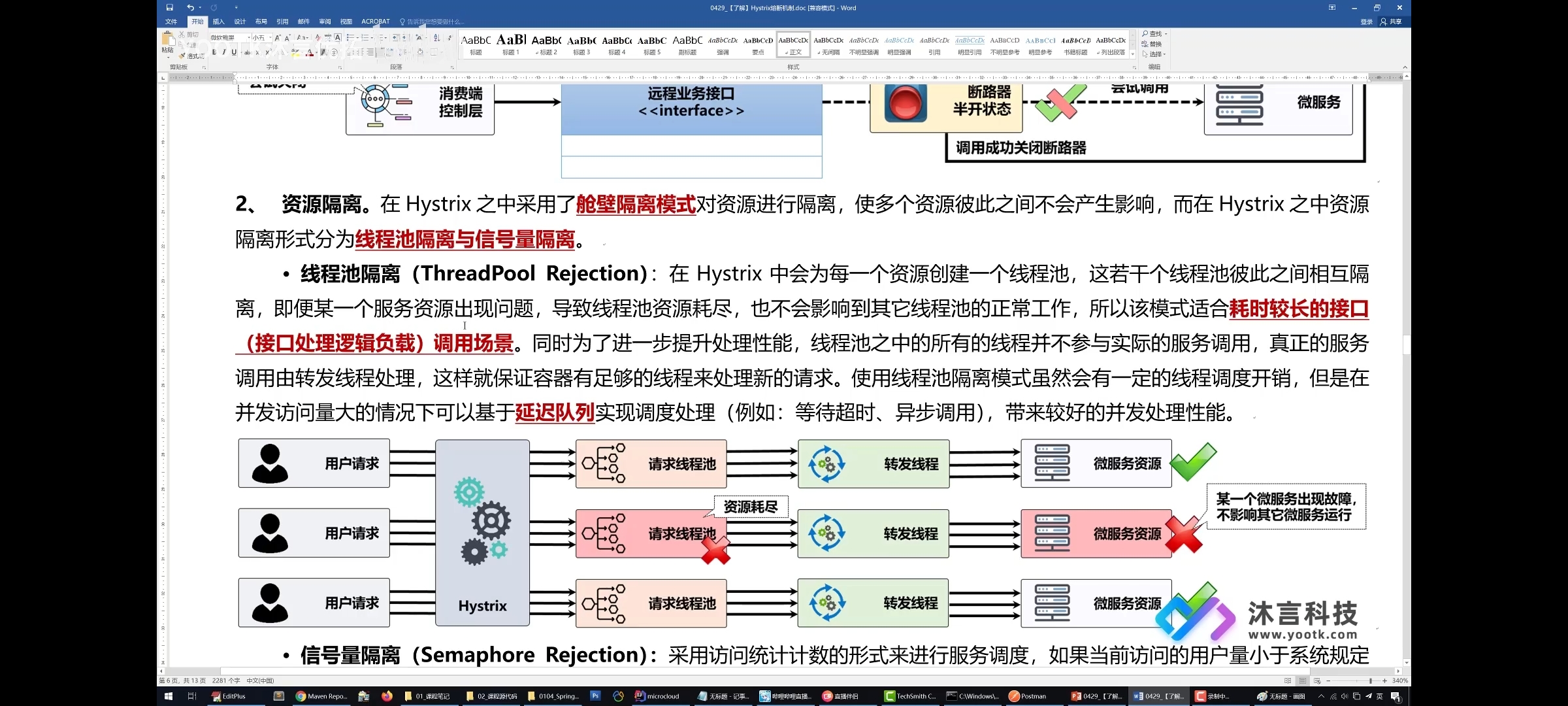Click the Ribbon Display Options icon
This screenshot has width=1568, height=706.
point(1332,8)
